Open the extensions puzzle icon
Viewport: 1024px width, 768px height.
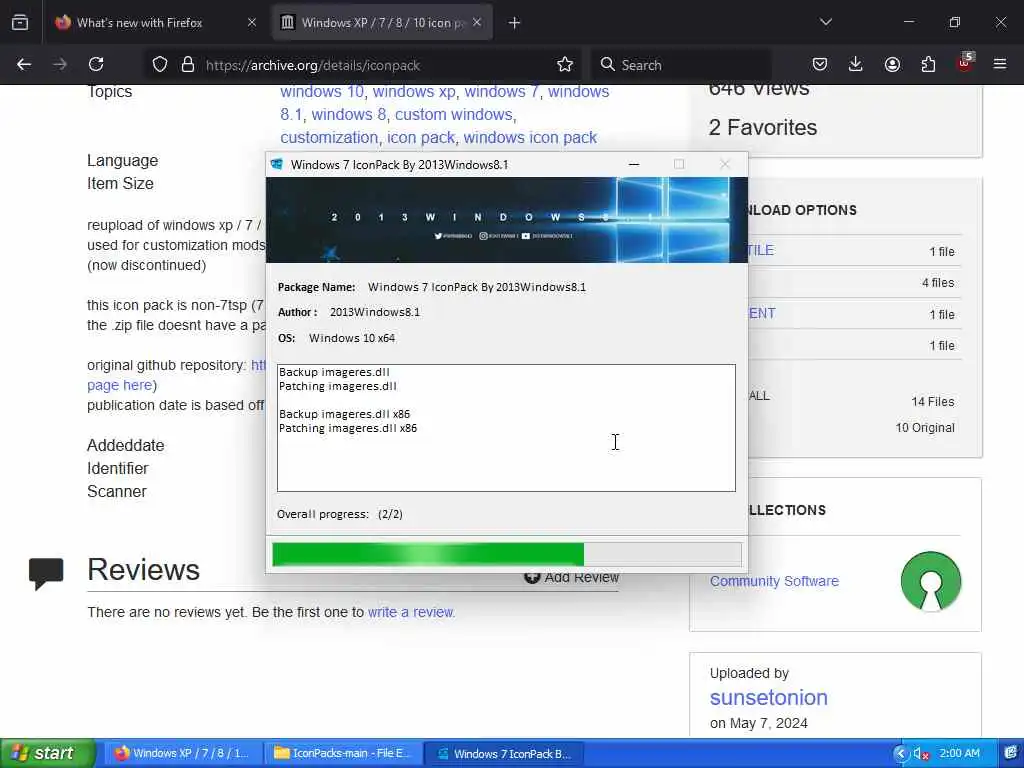[x=928, y=64]
